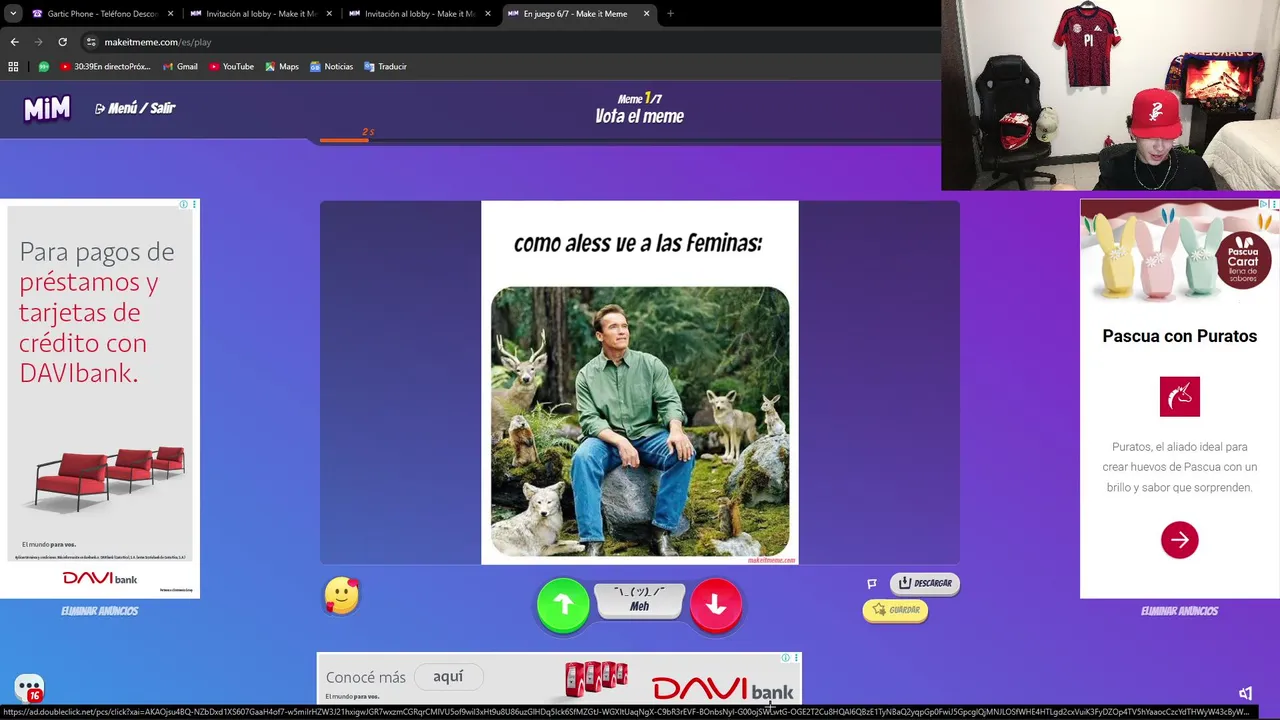Close the bottom DAVIbank banner ad

[x=797, y=658]
